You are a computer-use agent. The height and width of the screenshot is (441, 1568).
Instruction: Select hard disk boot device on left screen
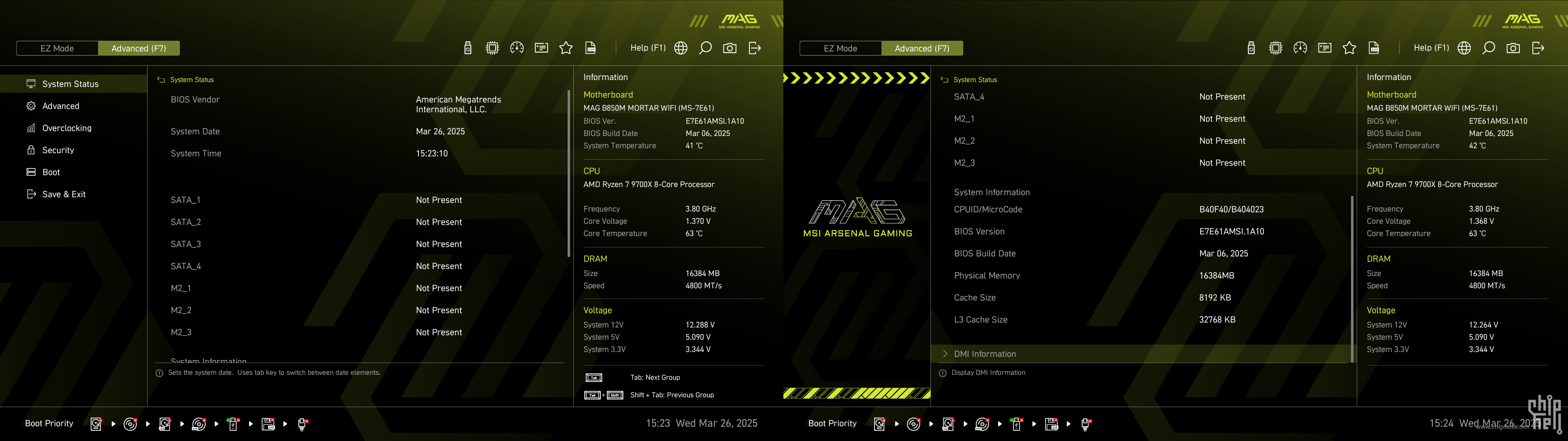point(96,424)
